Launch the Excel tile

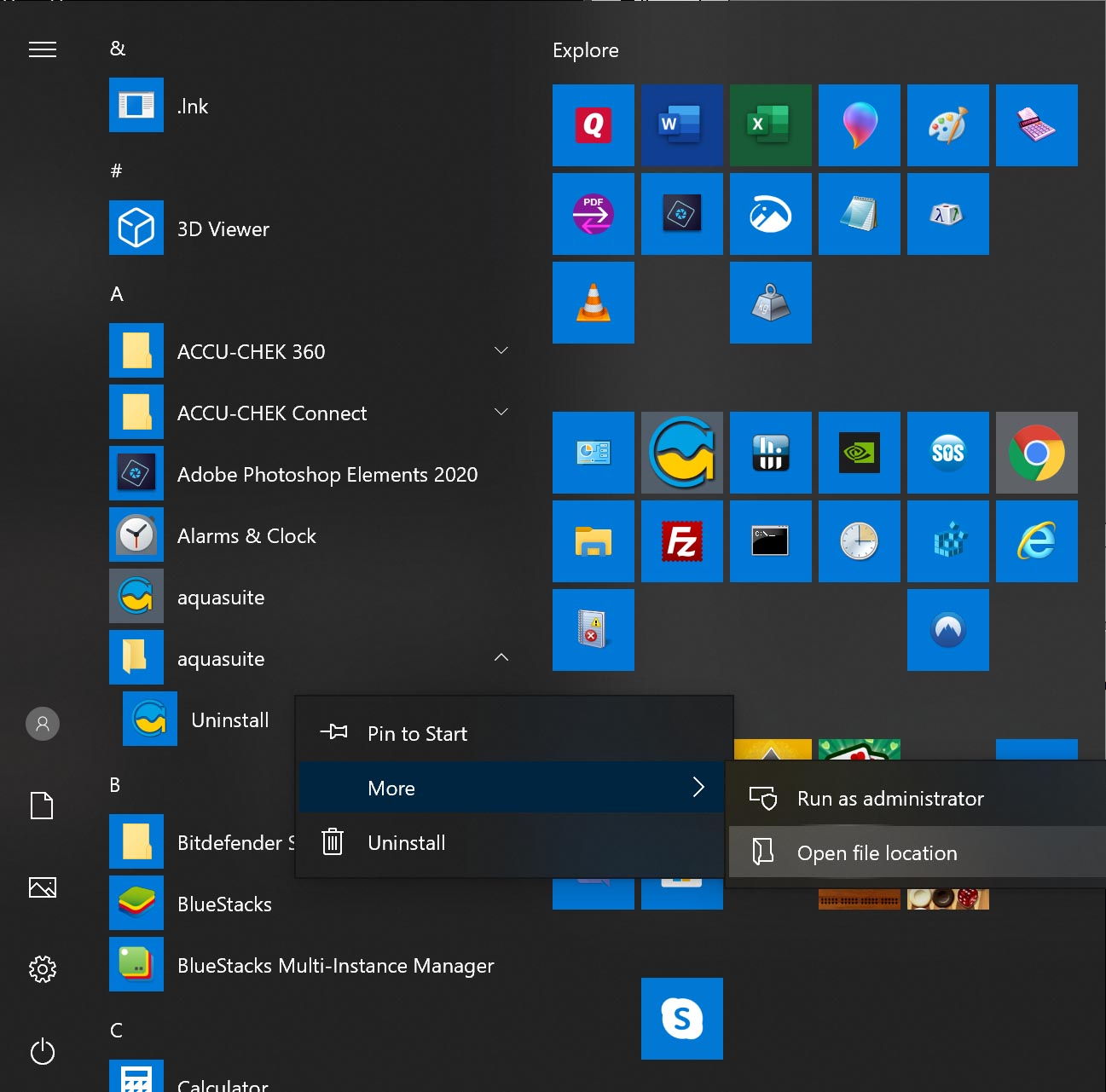[770, 125]
